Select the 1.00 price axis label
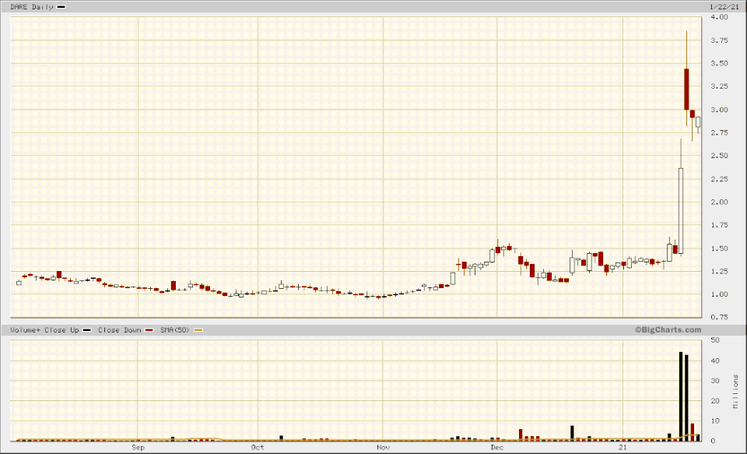The width and height of the screenshot is (747, 454). click(x=719, y=294)
